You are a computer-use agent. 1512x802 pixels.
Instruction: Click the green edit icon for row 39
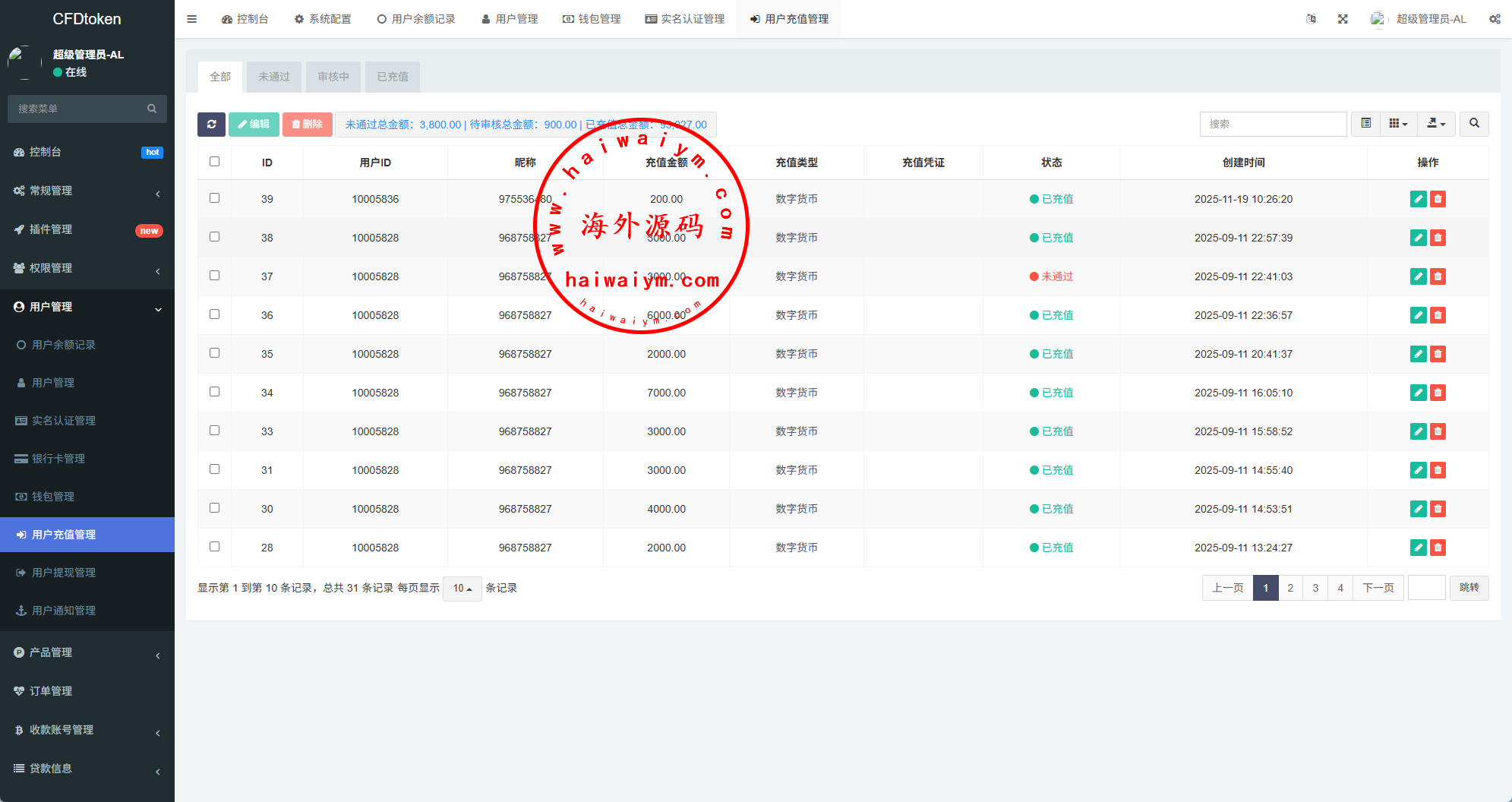[1417, 199]
